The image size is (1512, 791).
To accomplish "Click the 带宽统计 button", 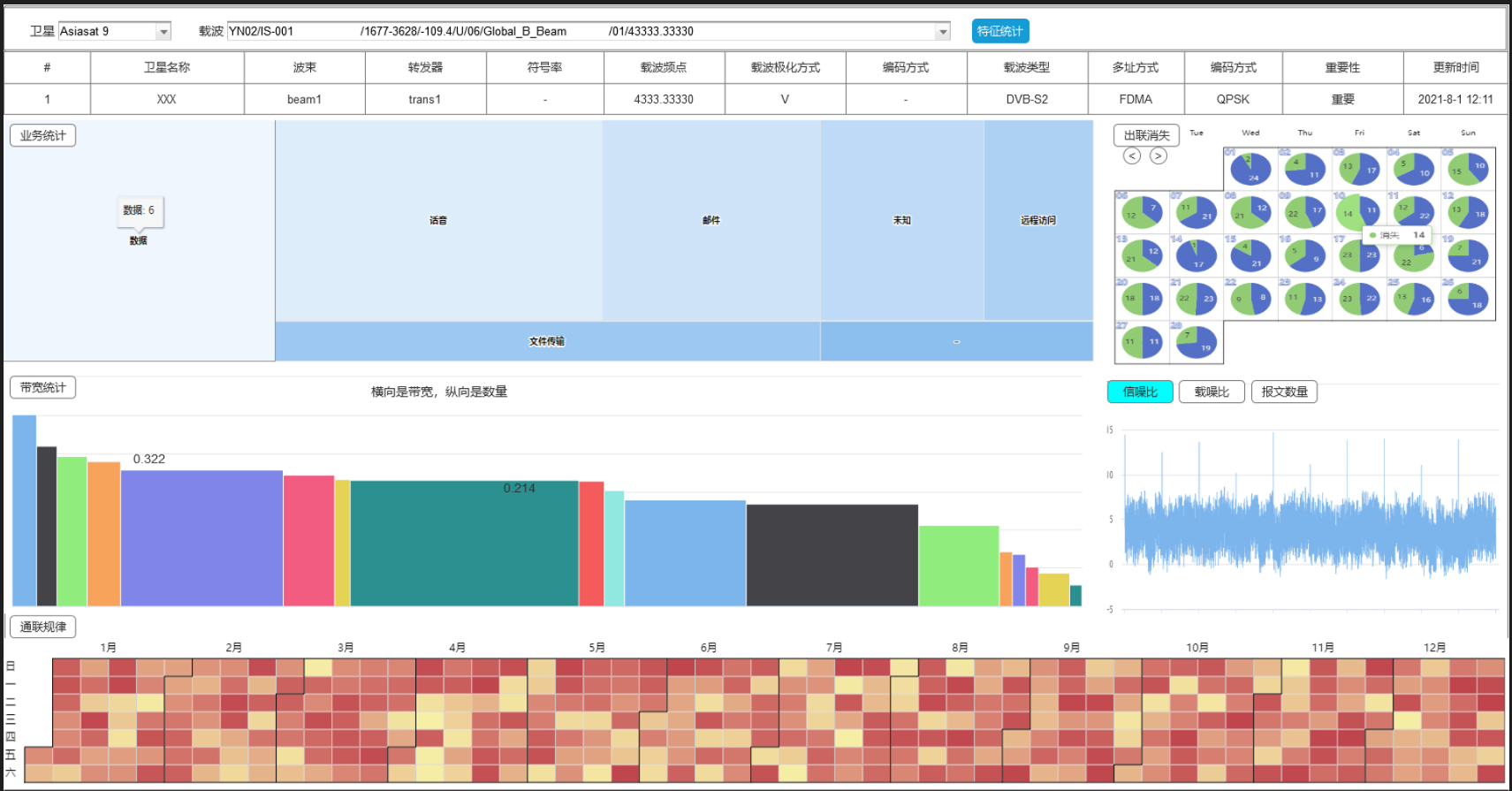I will point(42,387).
